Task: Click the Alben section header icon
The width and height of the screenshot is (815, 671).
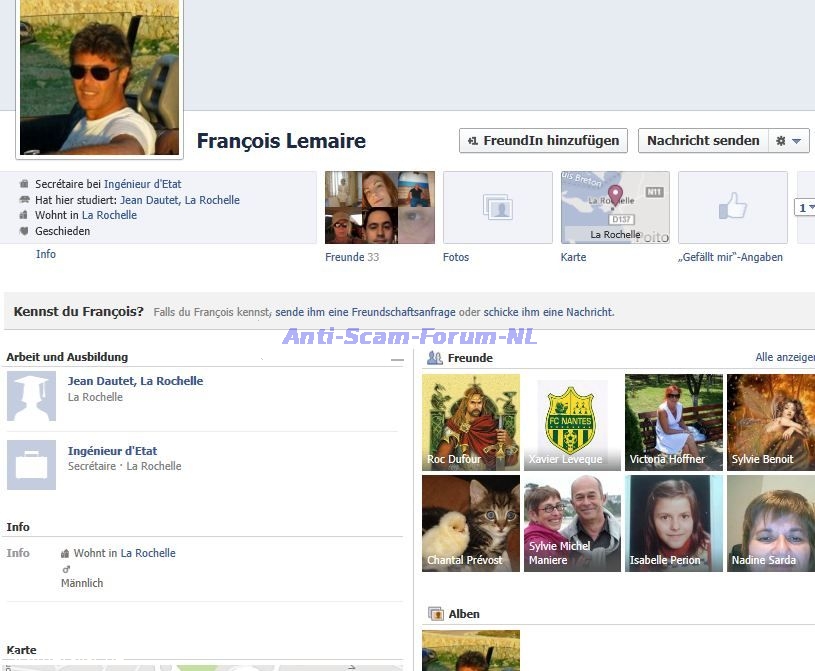Action: 435,614
